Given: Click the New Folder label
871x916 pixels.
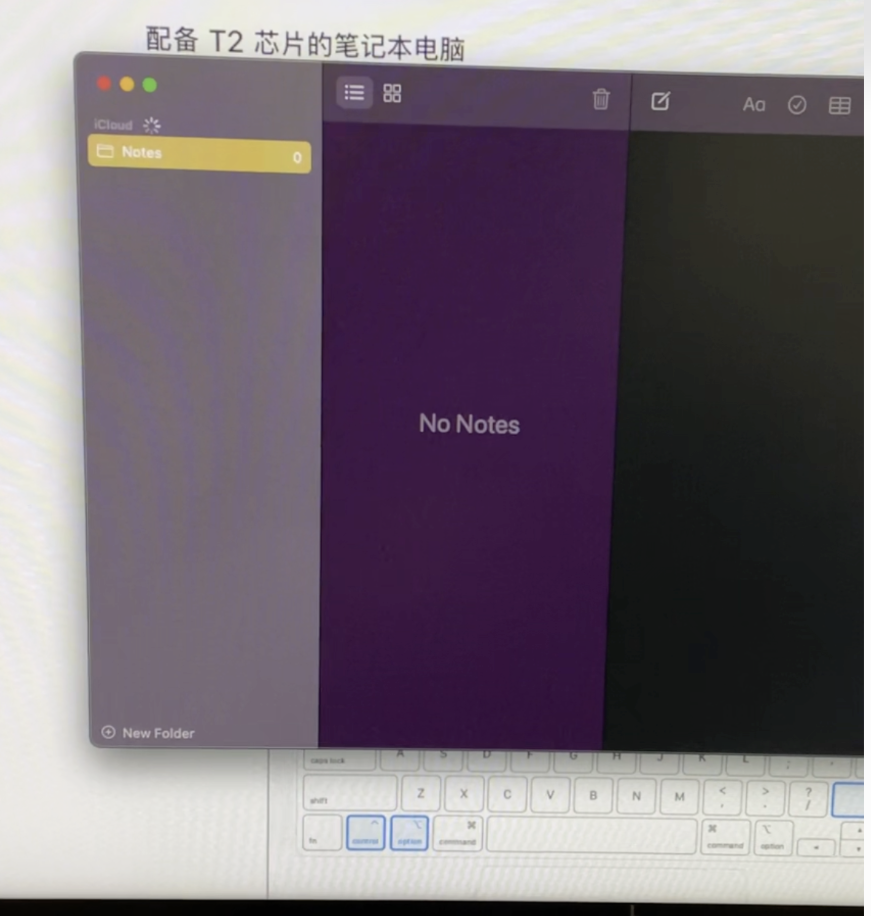Looking at the screenshot, I should [x=158, y=733].
